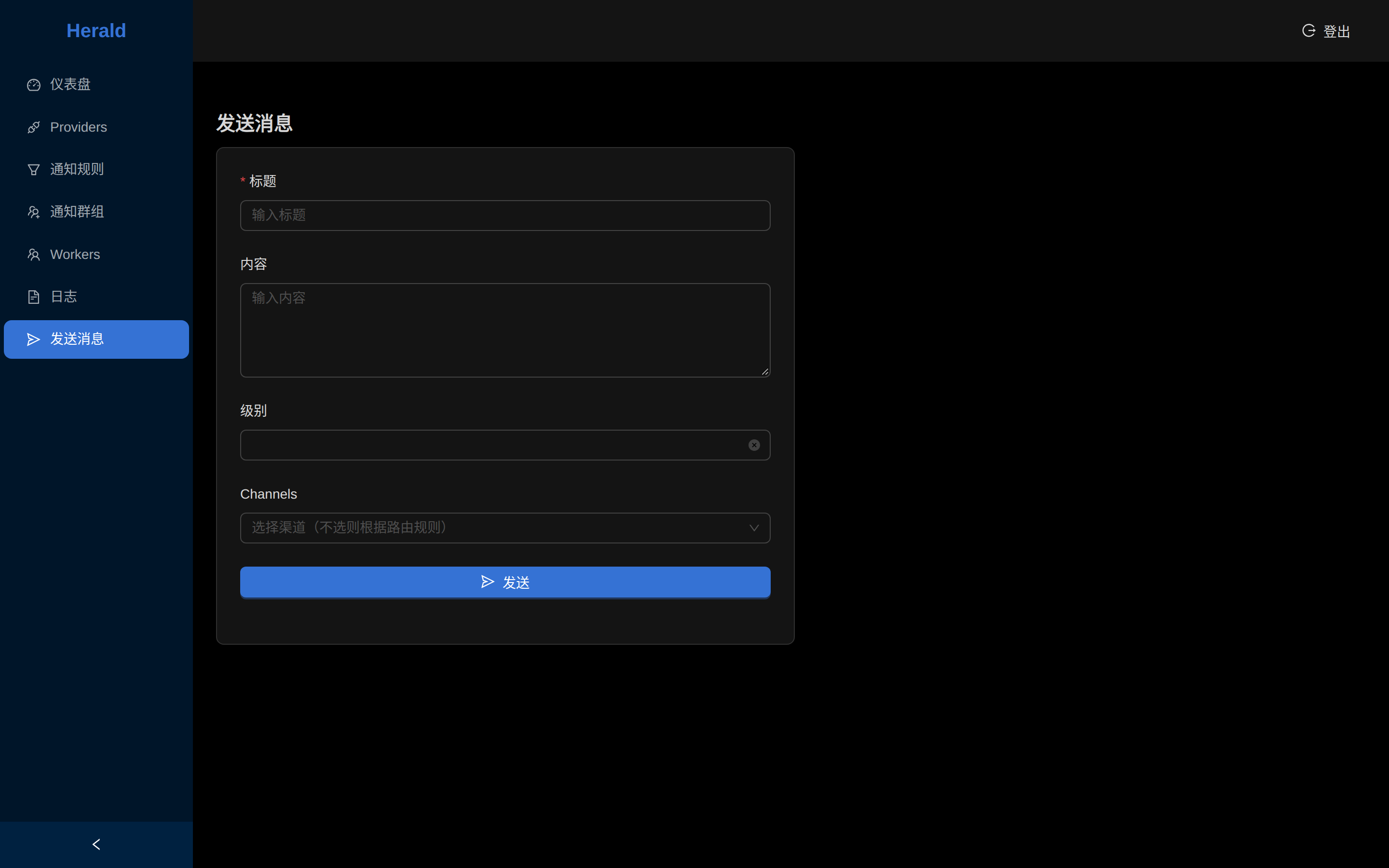1389x868 pixels.
Task: Open the 通知规则 menu item
Action: point(96,170)
